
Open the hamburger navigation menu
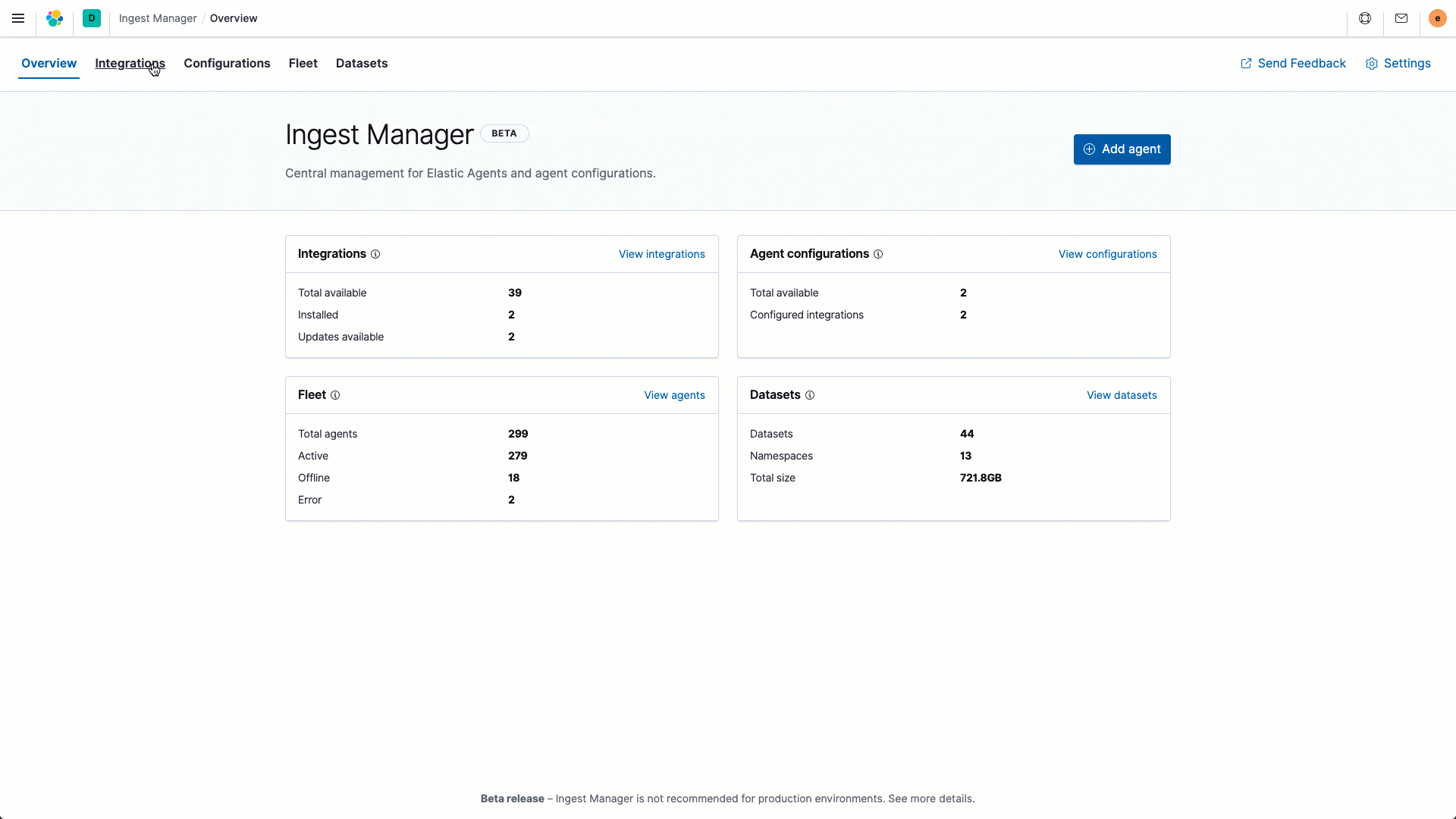point(18,18)
